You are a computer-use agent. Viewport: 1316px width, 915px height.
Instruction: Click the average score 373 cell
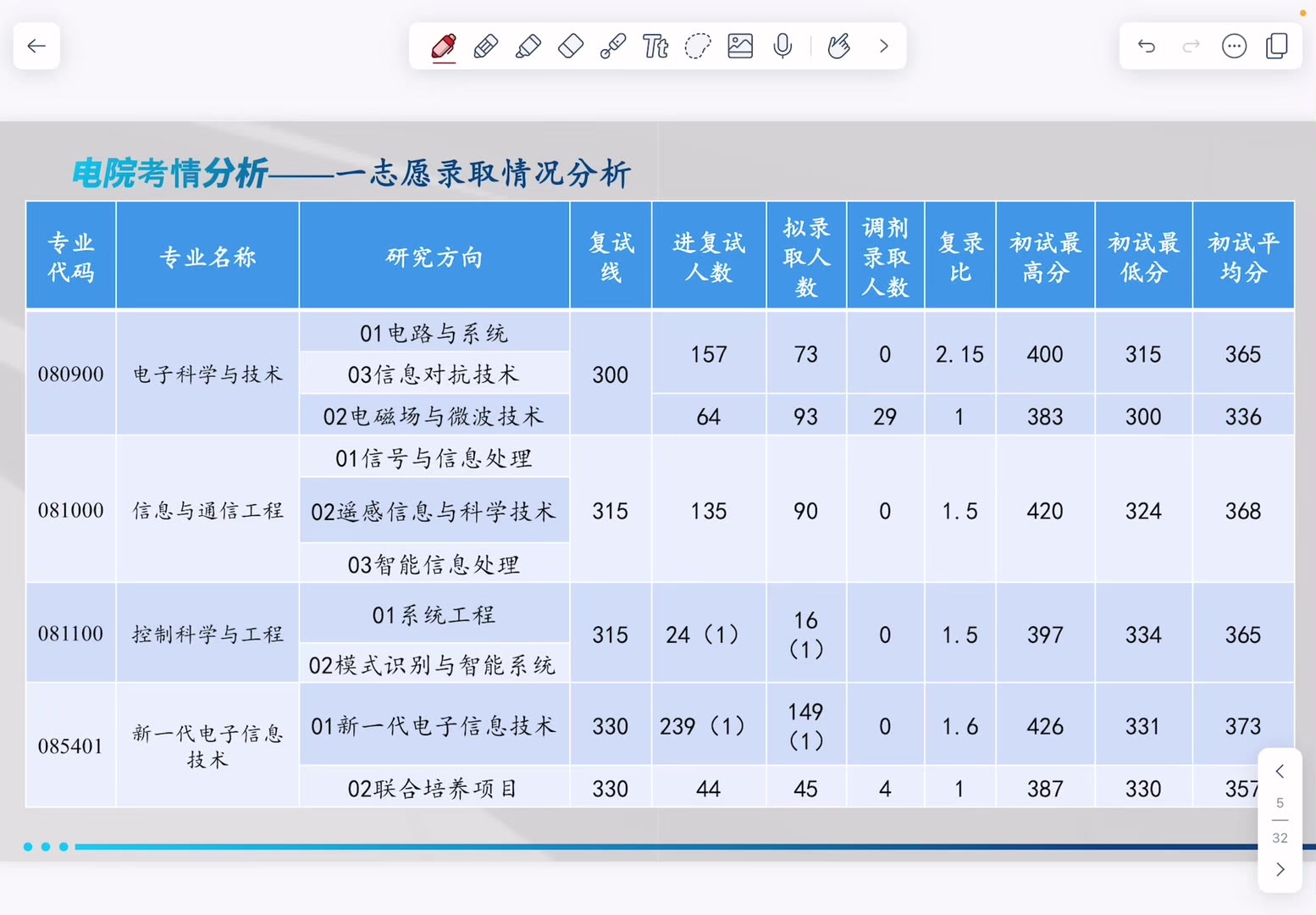click(1243, 726)
